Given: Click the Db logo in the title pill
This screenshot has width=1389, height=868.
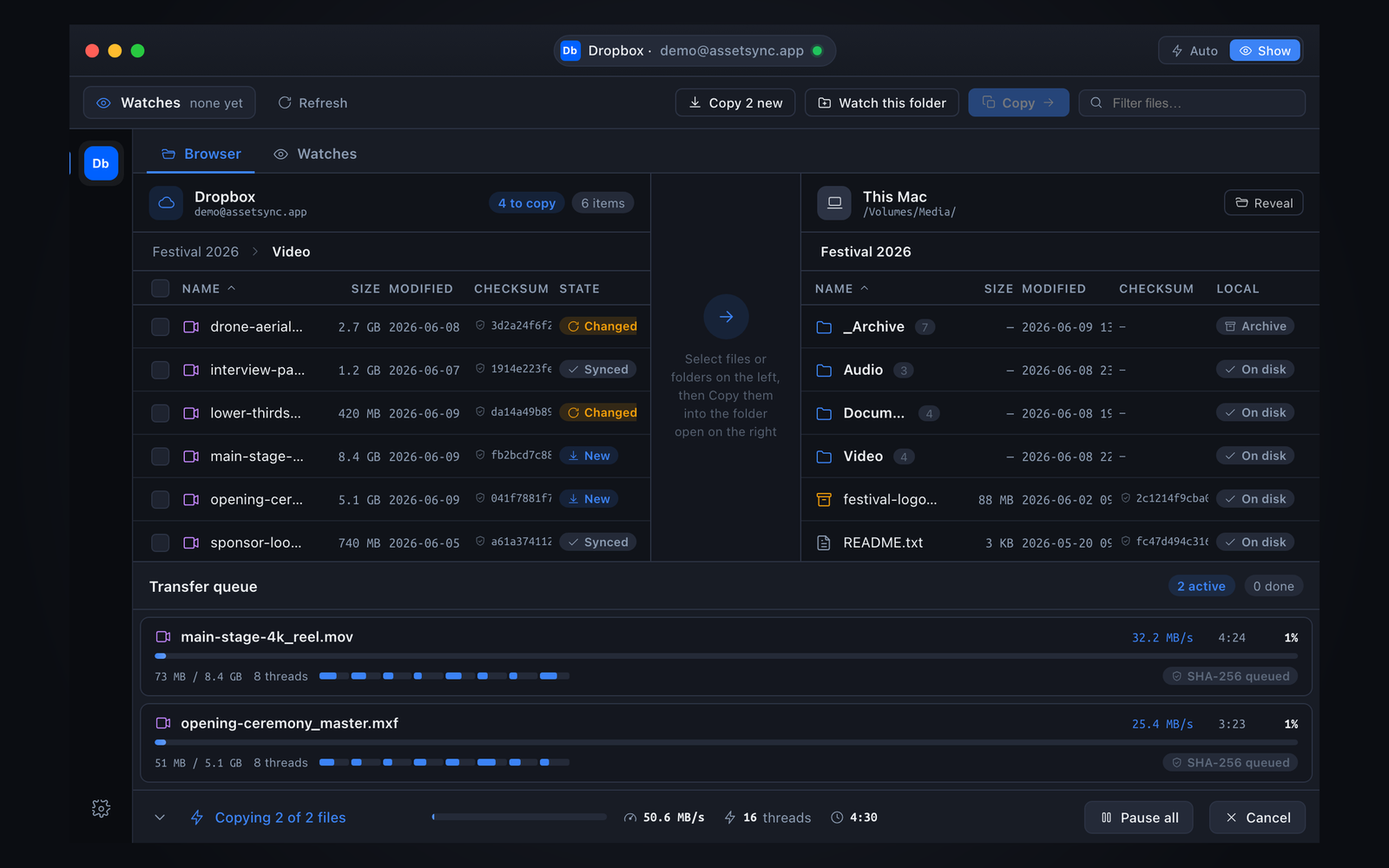Looking at the screenshot, I should coord(570,50).
